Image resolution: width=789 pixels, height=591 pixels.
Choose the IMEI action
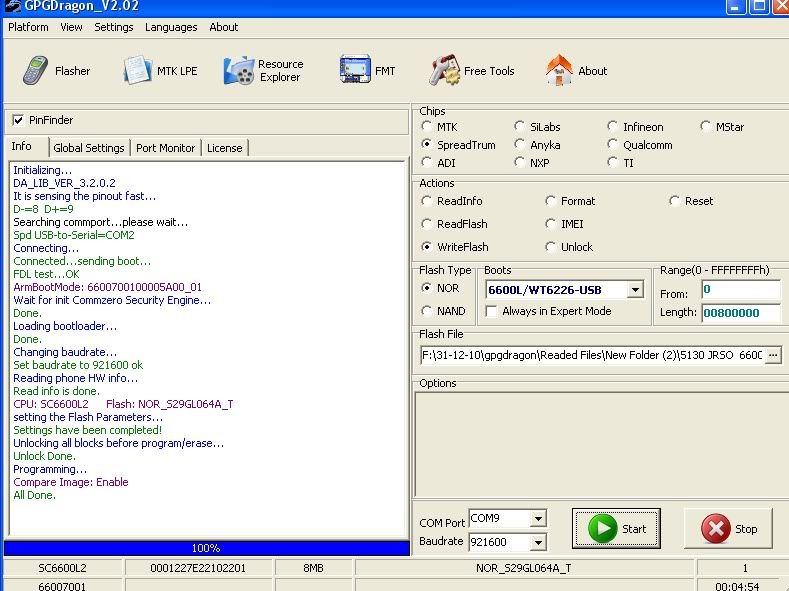(550, 224)
